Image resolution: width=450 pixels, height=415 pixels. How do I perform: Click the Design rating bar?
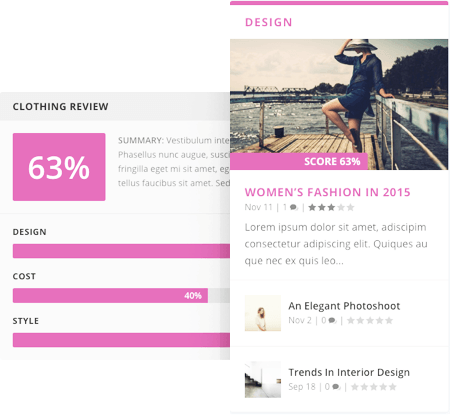(x=121, y=251)
